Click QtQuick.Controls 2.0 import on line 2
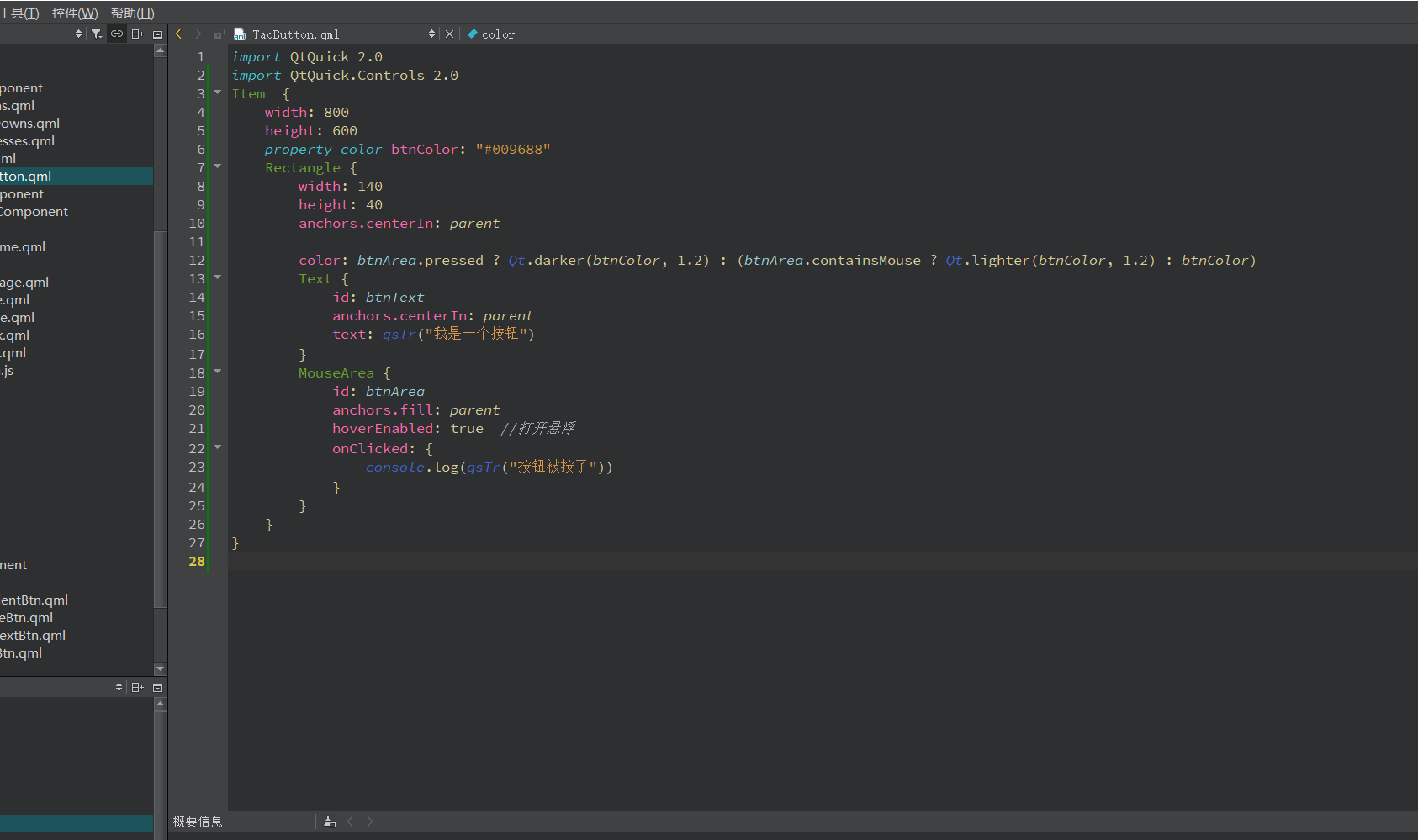 pyautogui.click(x=374, y=76)
